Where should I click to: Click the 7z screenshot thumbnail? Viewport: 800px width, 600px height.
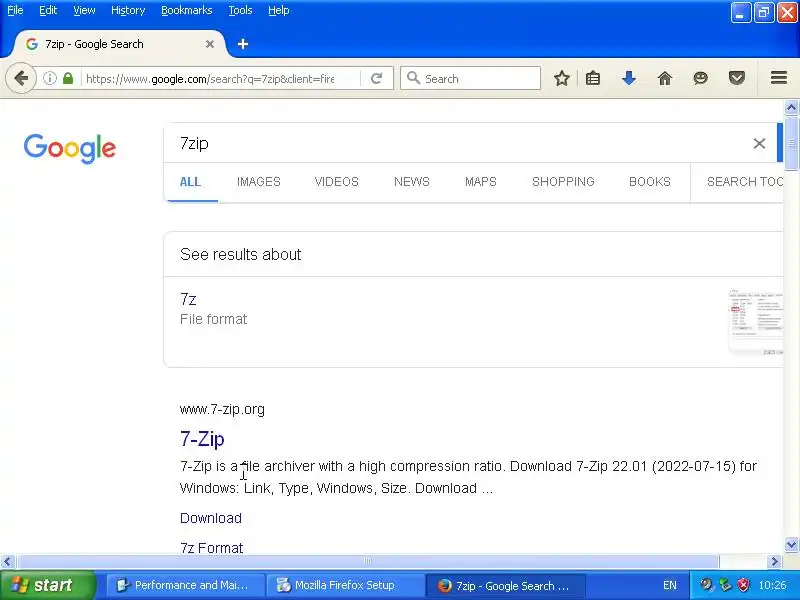(756, 322)
